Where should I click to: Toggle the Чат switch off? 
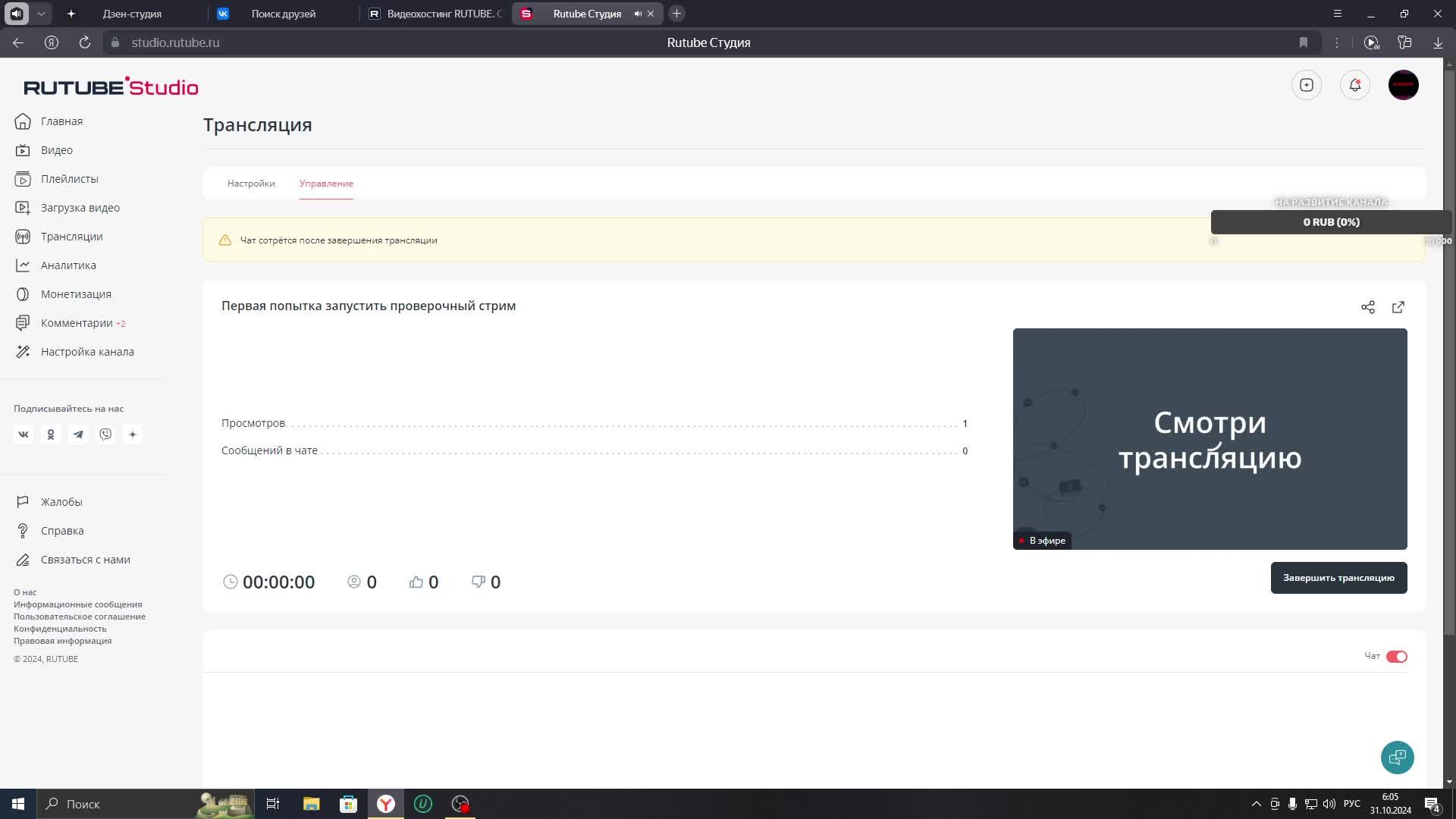click(x=1396, y=657)
